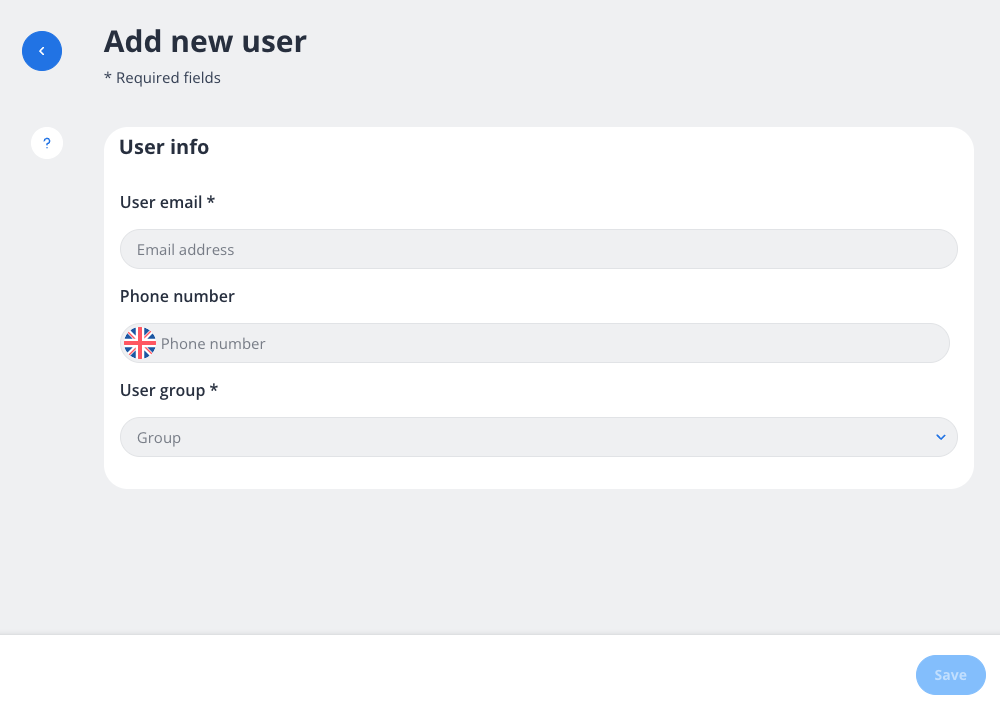The height and width of the screenshot is (708, 1000).
Task: Click the Add new user page title
Action: point(205,42)
